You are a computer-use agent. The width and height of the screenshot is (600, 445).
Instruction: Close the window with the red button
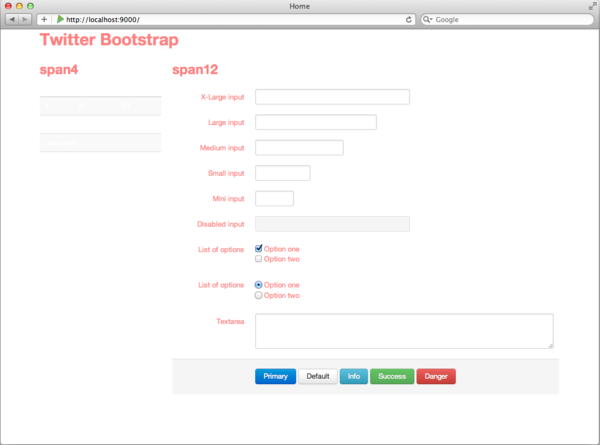coord(8,6)
